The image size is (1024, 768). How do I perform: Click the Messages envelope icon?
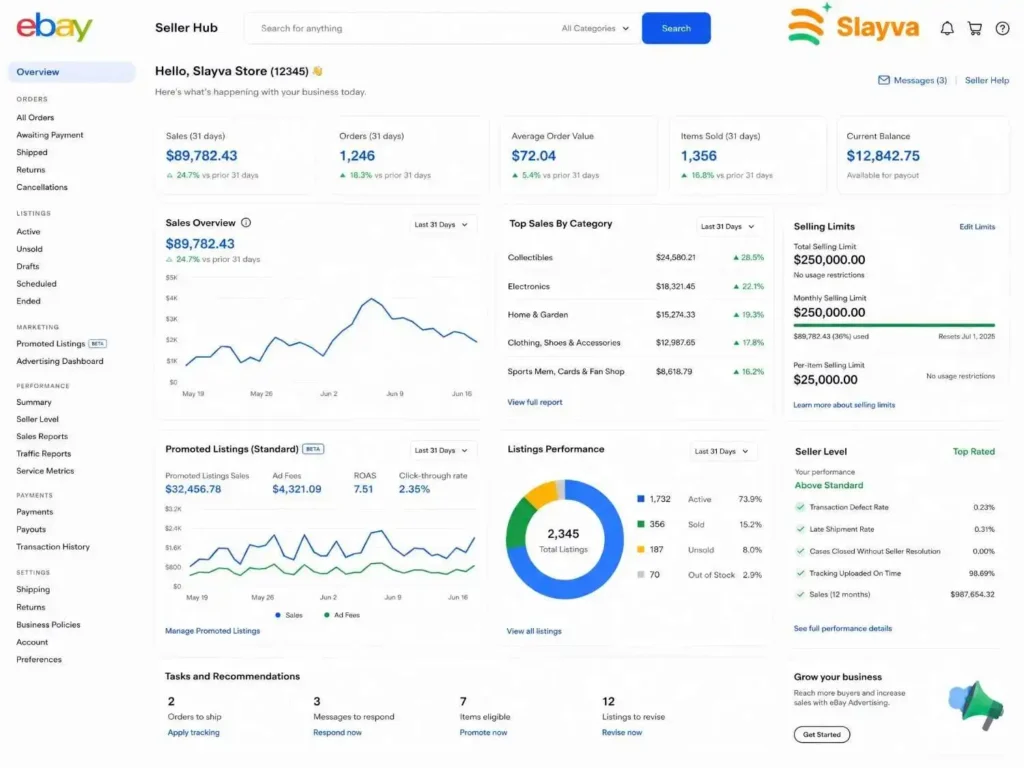tap(883, 80)
